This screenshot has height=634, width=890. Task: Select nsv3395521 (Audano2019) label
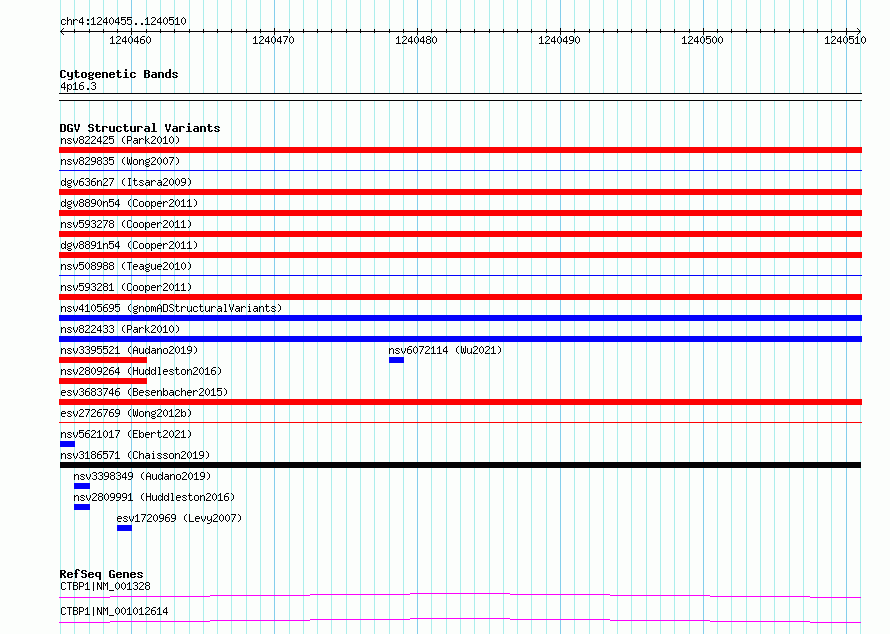[x=129, y=350]
